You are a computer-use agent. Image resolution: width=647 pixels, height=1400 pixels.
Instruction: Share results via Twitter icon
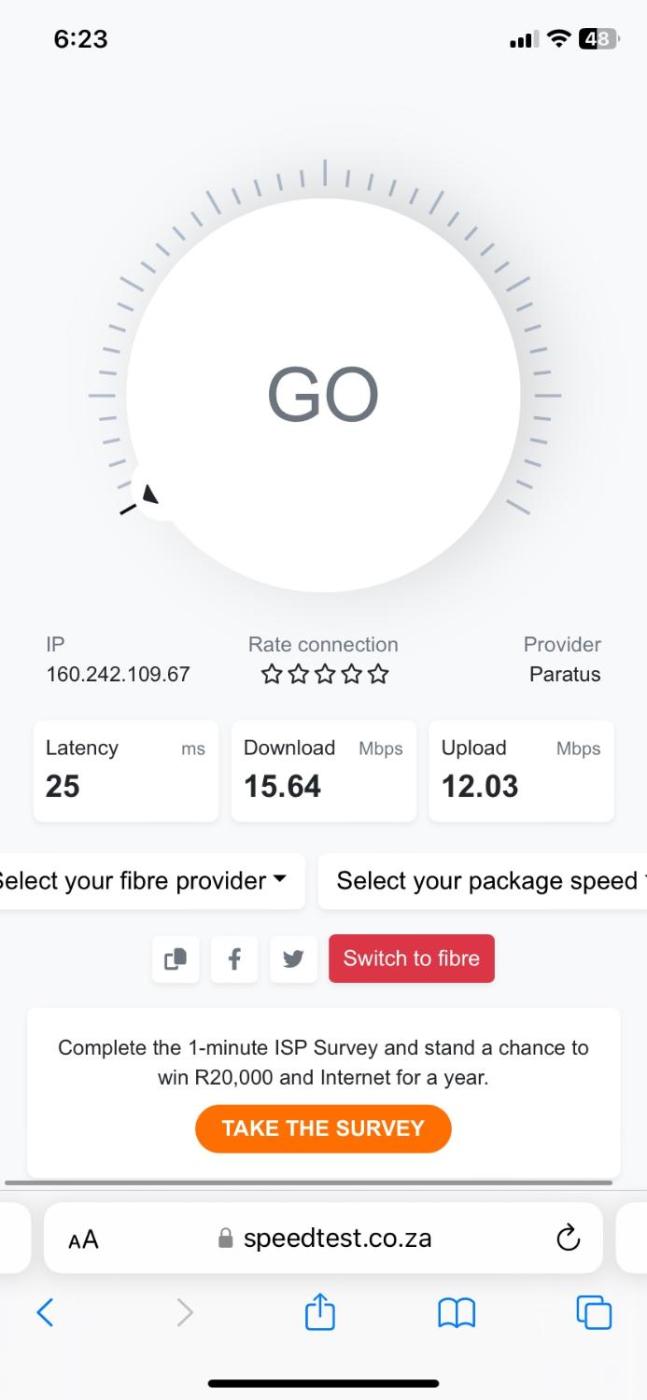click(293, 959)
